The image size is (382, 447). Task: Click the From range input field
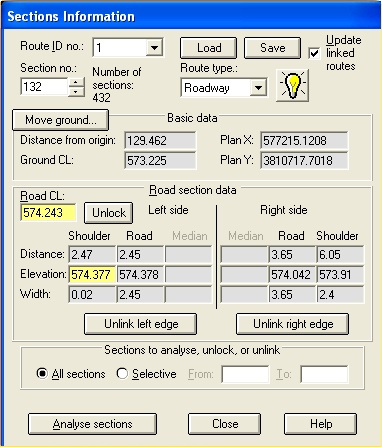[x=246, y=374]
